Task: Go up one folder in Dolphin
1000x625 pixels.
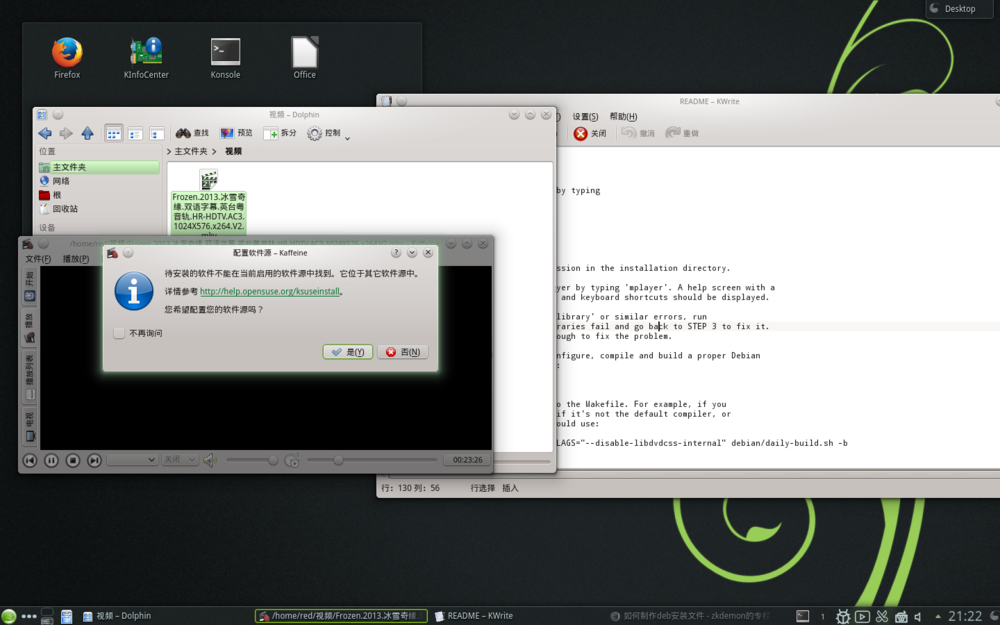Action: tap(87, 133)
